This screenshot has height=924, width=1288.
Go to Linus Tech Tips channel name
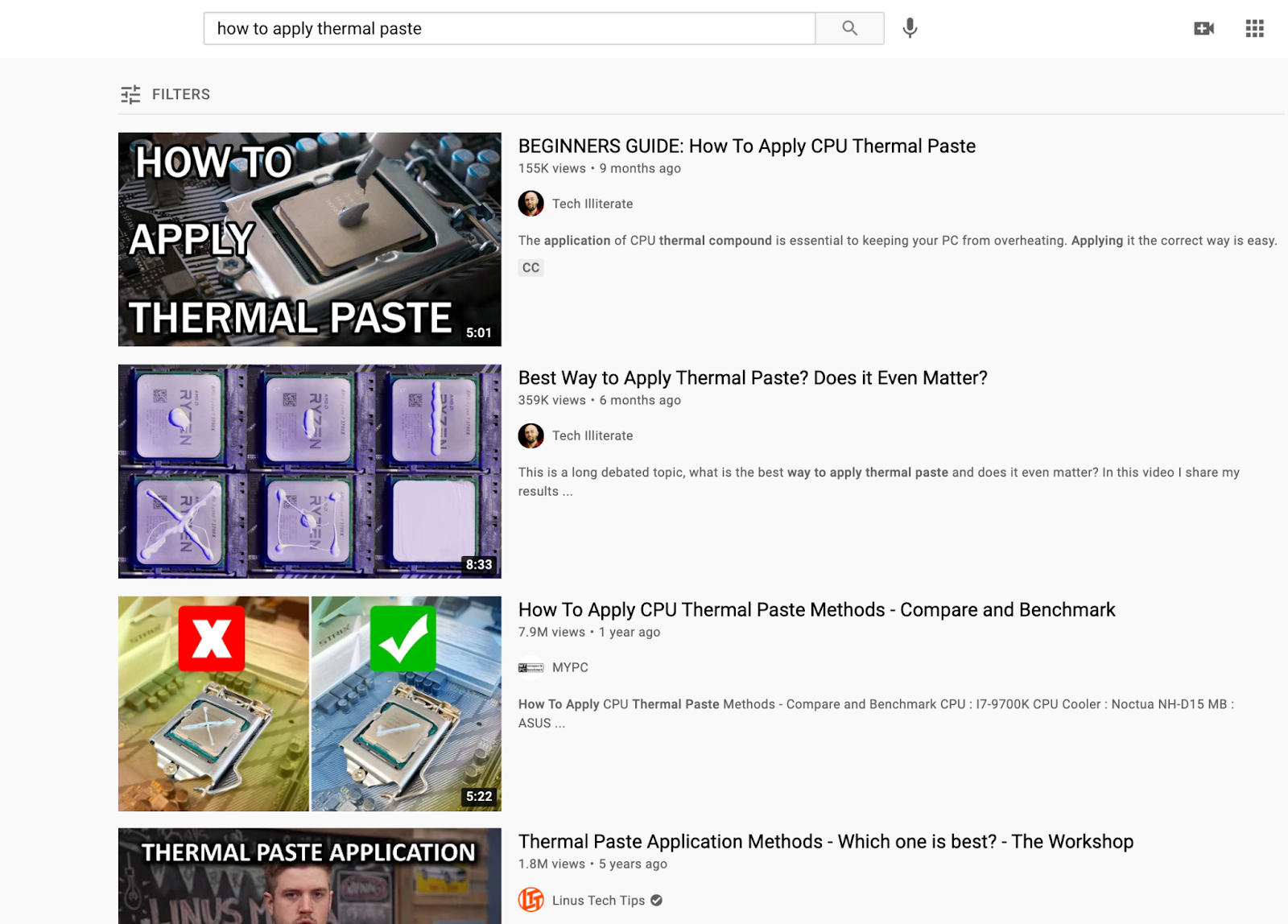(x=598, y=900)
